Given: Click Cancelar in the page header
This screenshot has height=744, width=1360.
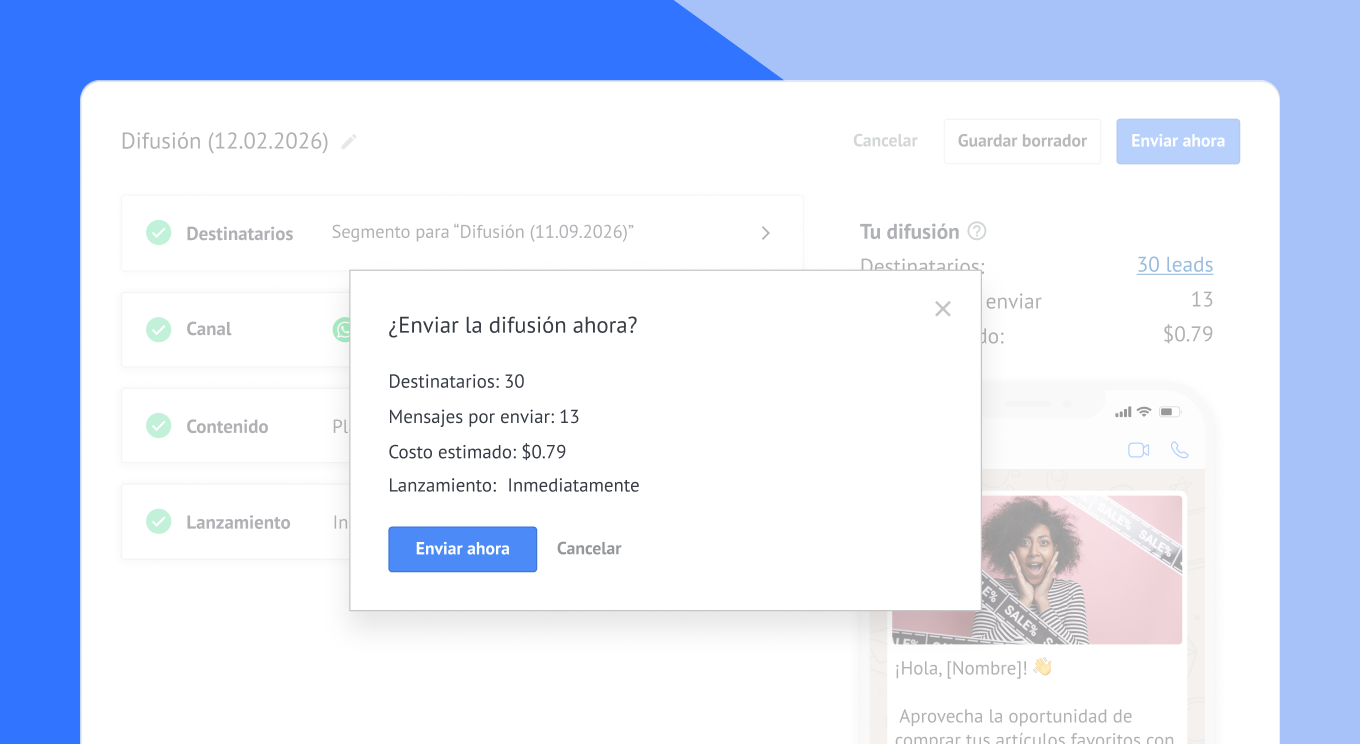Looking at the screenshot, I should click(x=885, y=141).
